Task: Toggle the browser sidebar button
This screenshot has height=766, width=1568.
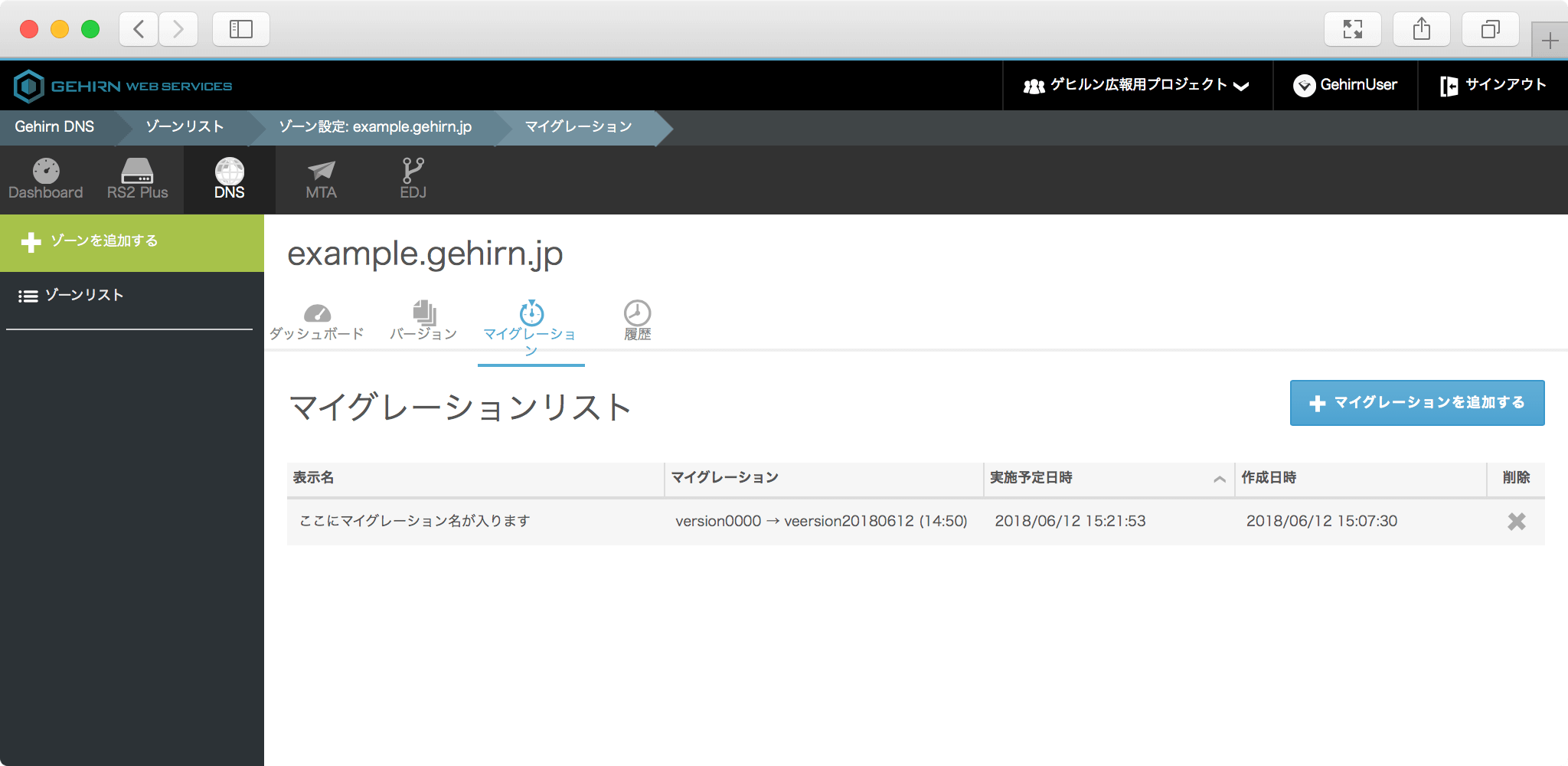Action: (240, 29)
